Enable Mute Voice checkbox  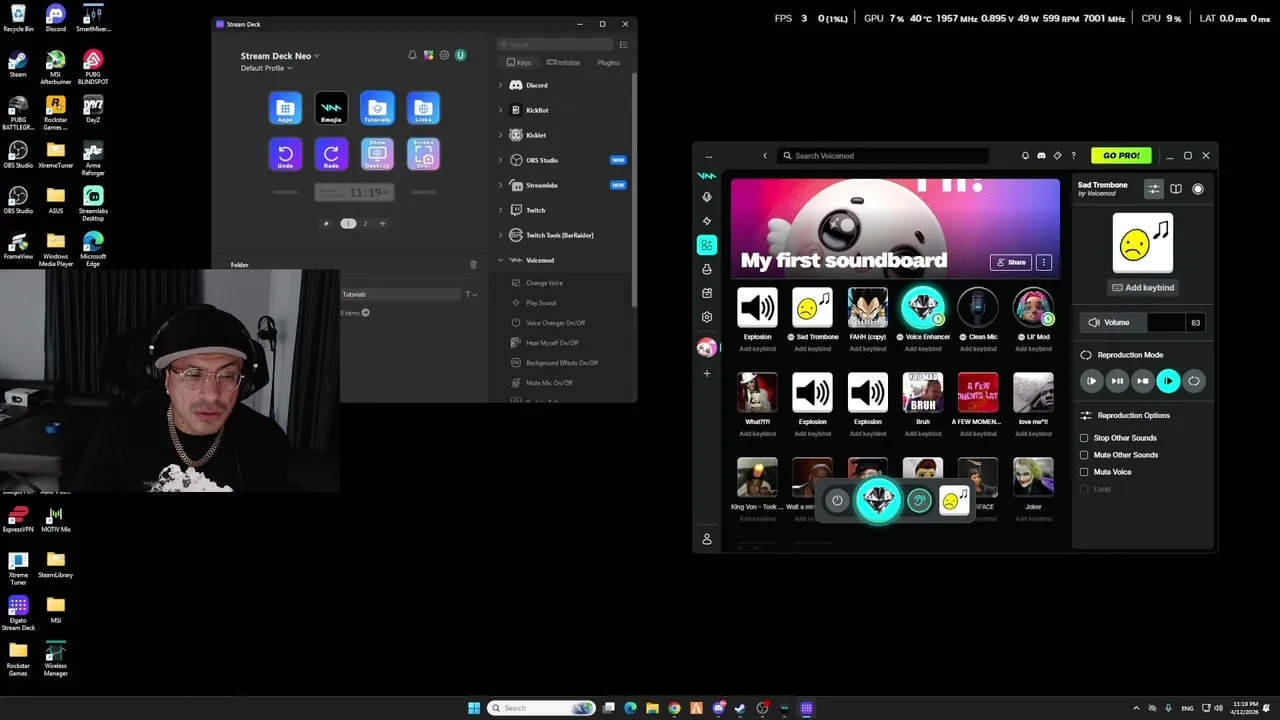1084,472
